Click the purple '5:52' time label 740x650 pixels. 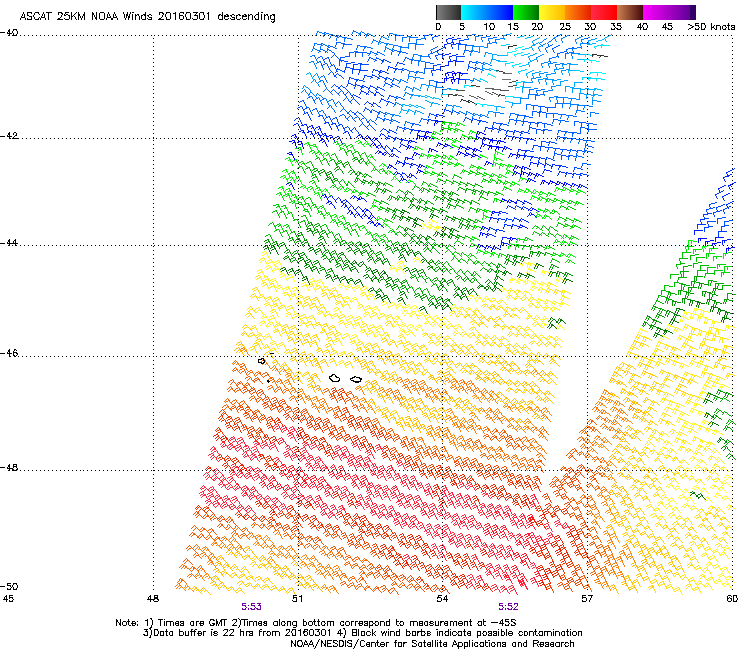(x=508, y=607)
